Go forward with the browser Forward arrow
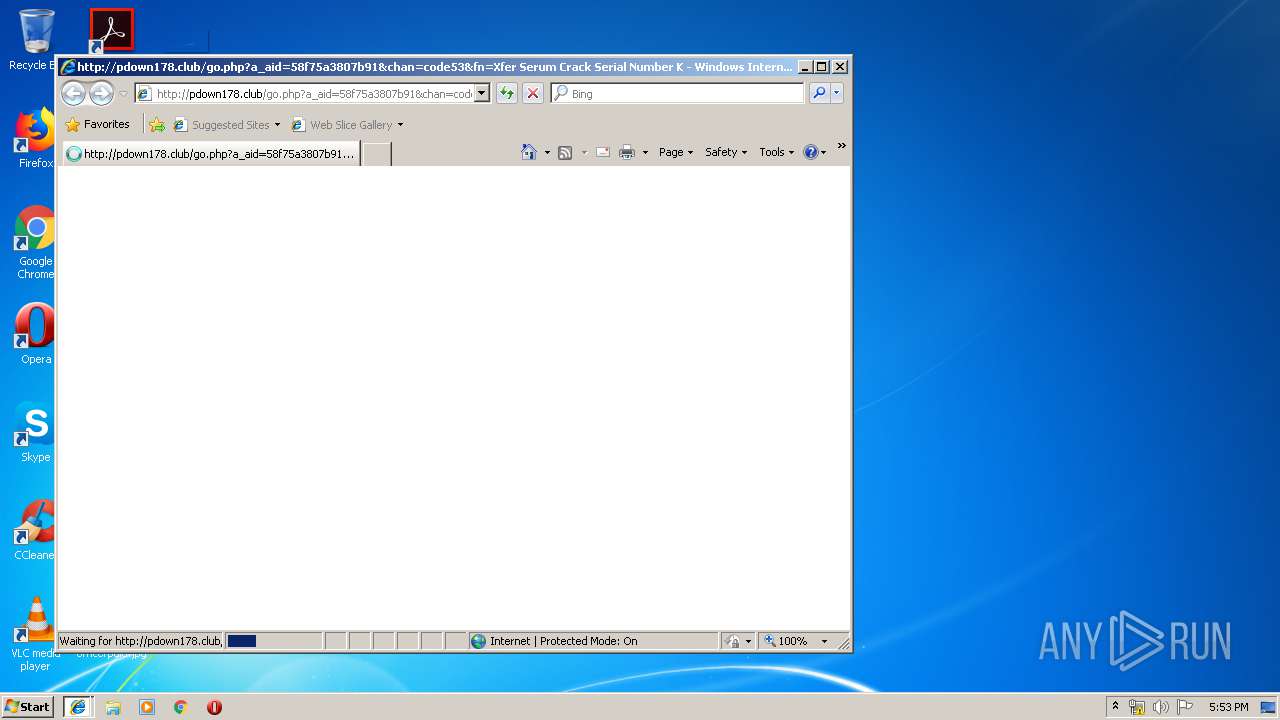This screenshot has height=720, width=1280. pyautogui.click(x=101, y=94)
